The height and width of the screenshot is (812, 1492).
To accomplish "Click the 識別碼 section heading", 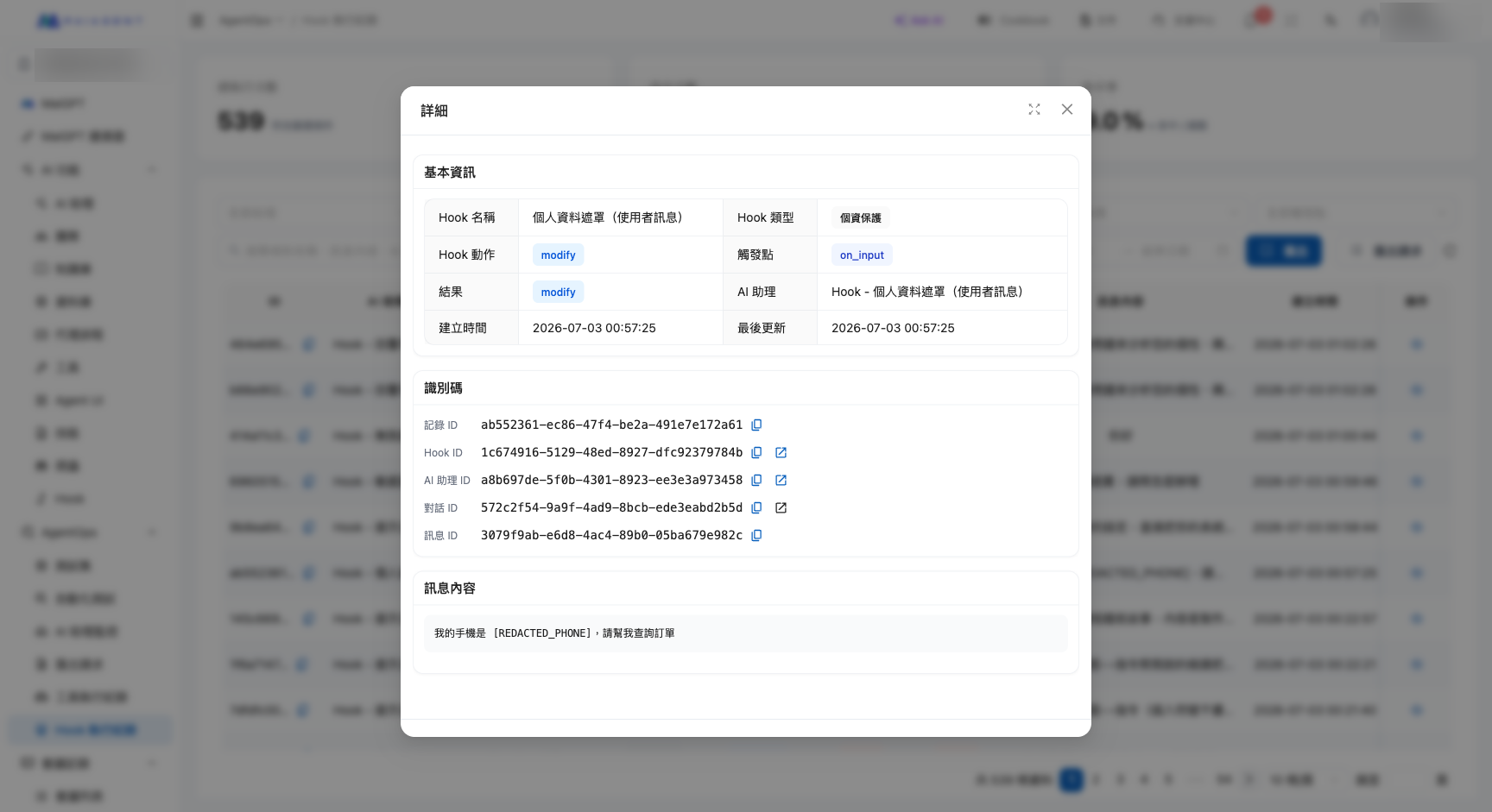I will [x=443, y=388].
